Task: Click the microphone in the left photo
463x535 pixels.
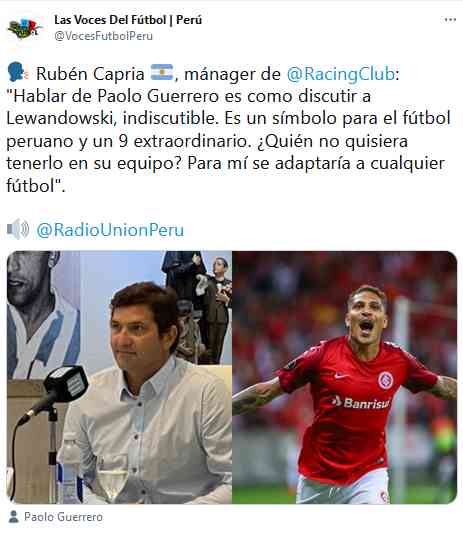Action: click(55, 392)
